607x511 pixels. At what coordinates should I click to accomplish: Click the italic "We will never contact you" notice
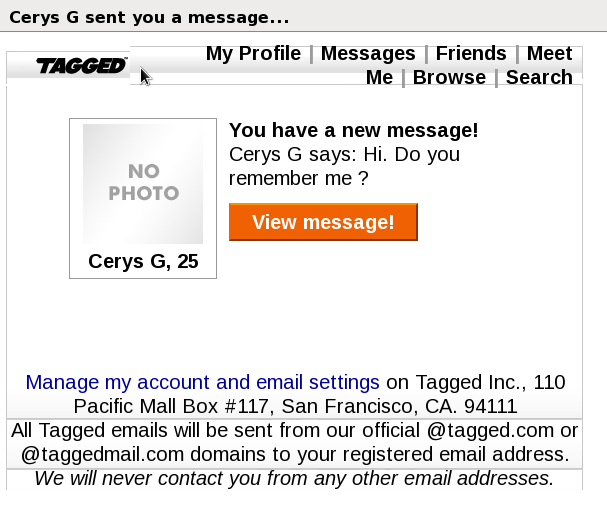pos(294,478)
